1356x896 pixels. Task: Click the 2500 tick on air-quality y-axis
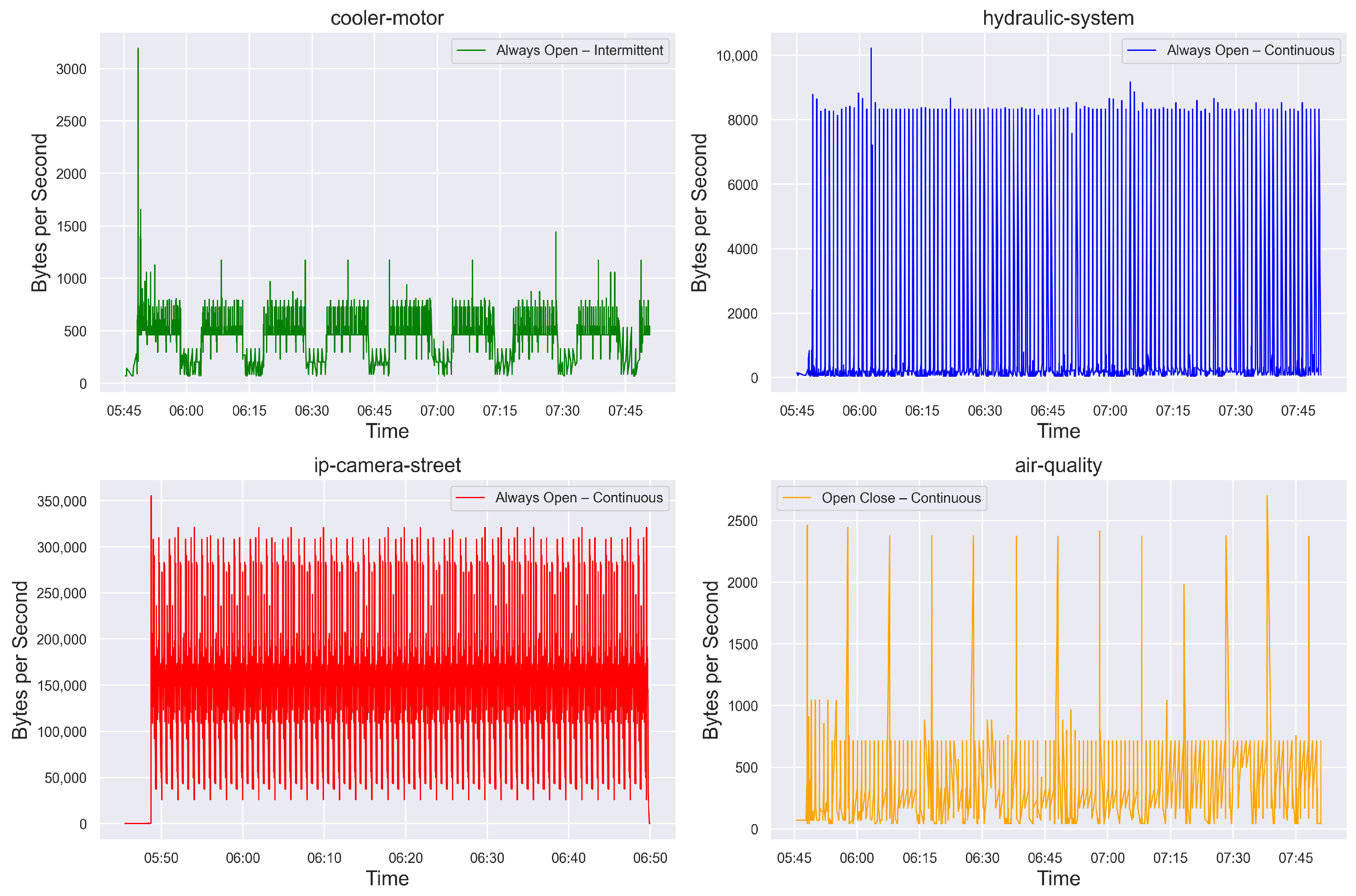(x=742, y=521)
